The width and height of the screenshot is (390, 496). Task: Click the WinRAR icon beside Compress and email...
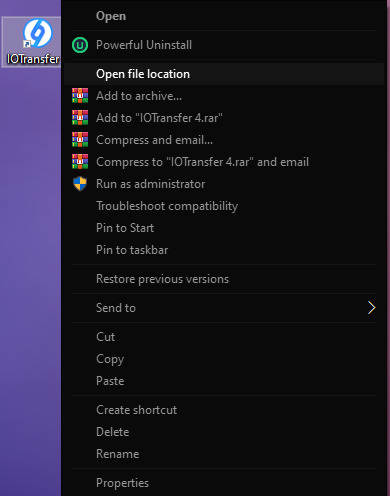tap(80, 140)
